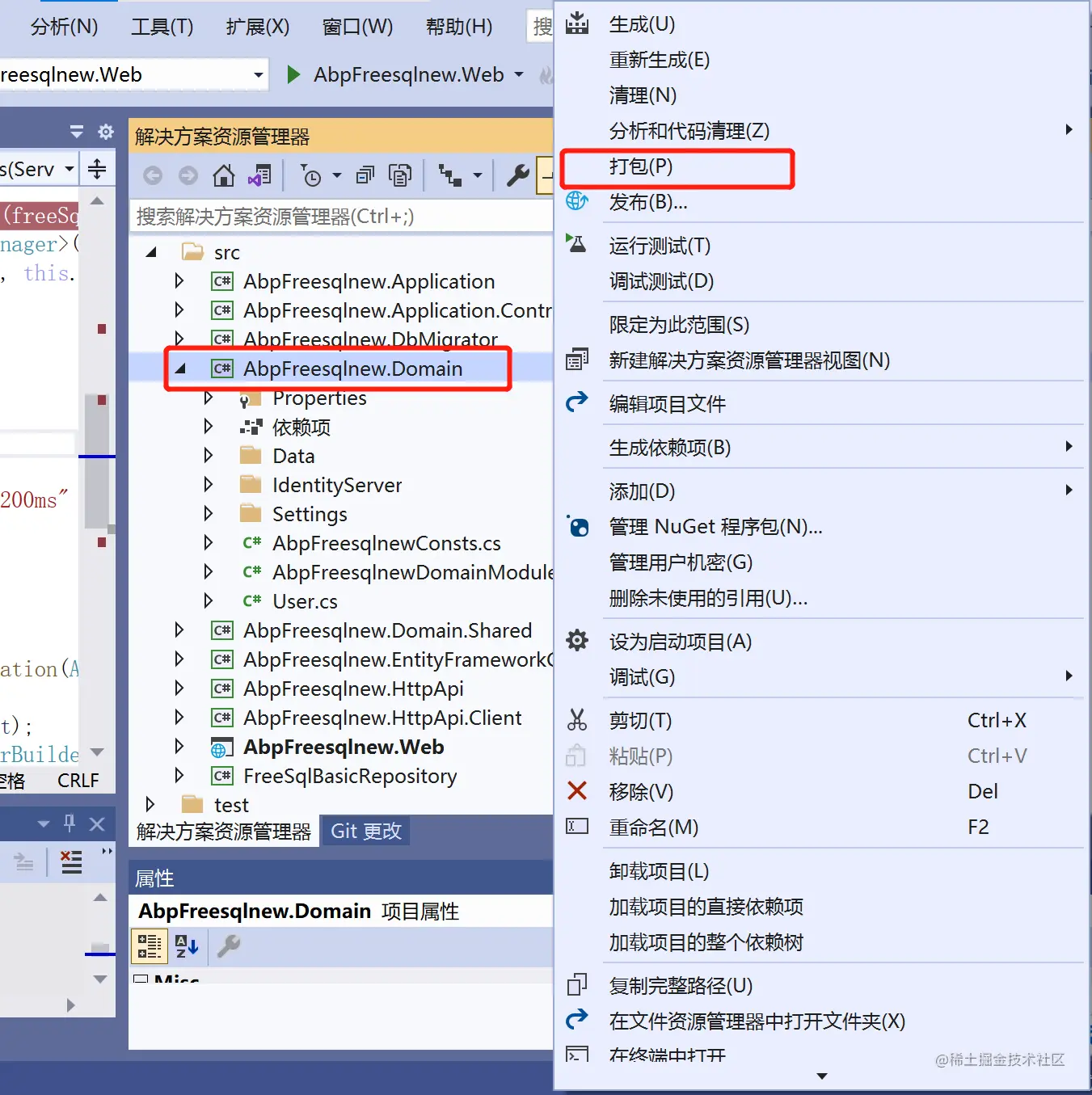This screenshot has height=1095, width=1092.
Task: Select AbpFreesqlnewConsts.cs file
Action: coord(386,543)
